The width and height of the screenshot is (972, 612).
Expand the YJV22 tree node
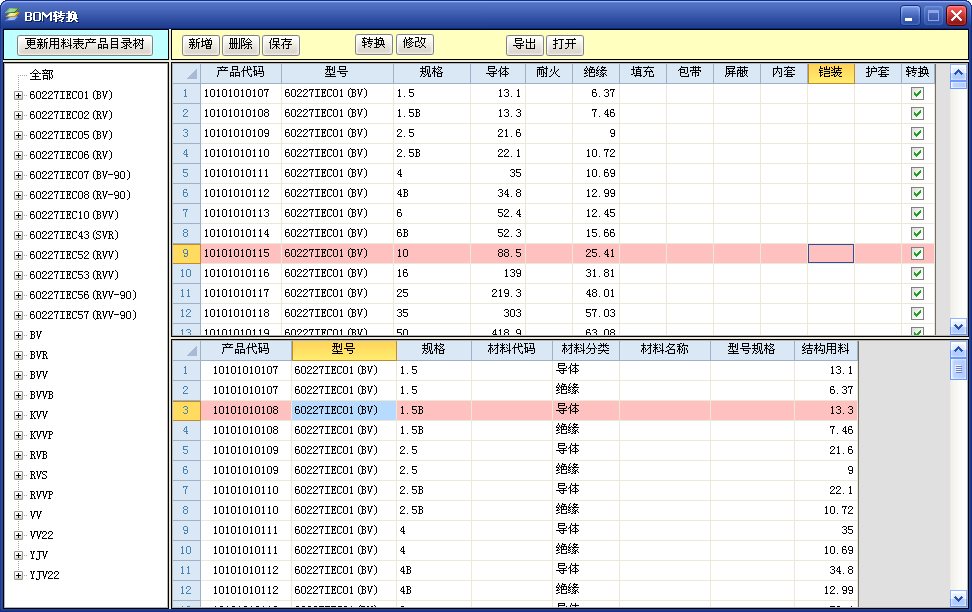tap(19, 575)
